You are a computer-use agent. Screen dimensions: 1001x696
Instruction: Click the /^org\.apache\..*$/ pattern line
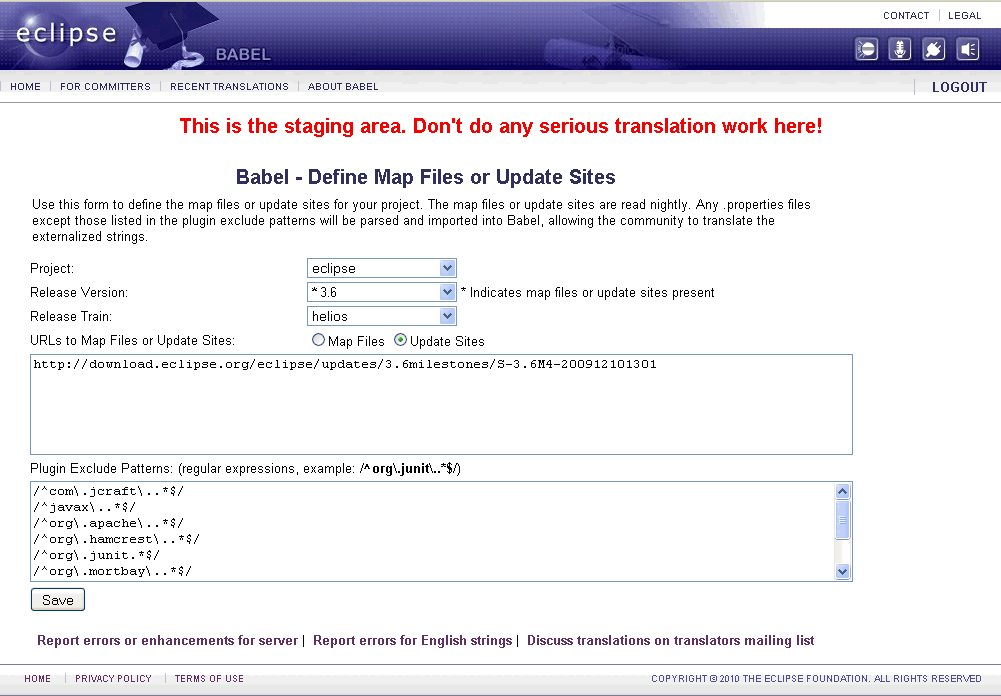pos(109,523)
